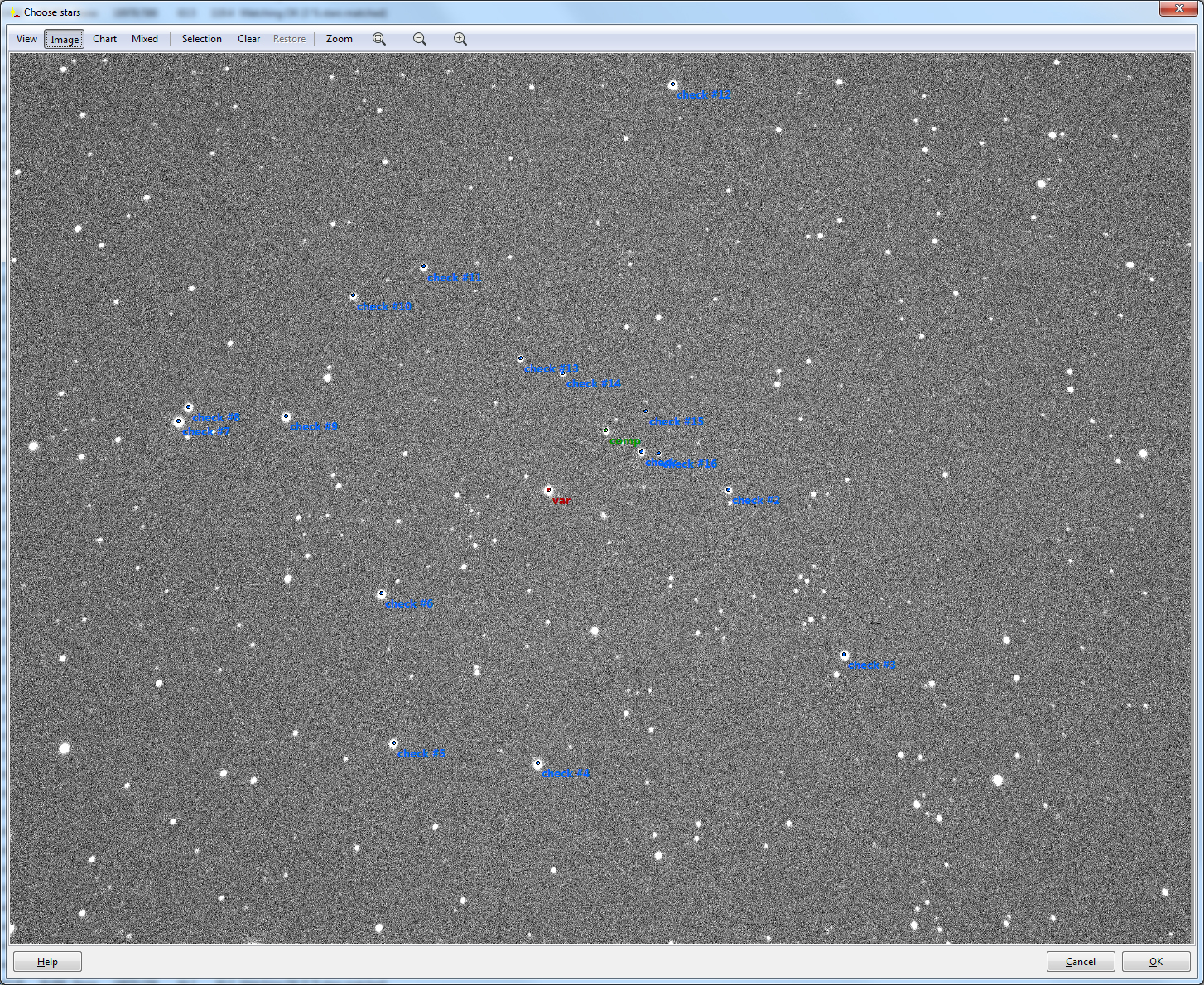Clear the current star selection
The height and width of the screenshot is (985, 1204).
point(248,39)
